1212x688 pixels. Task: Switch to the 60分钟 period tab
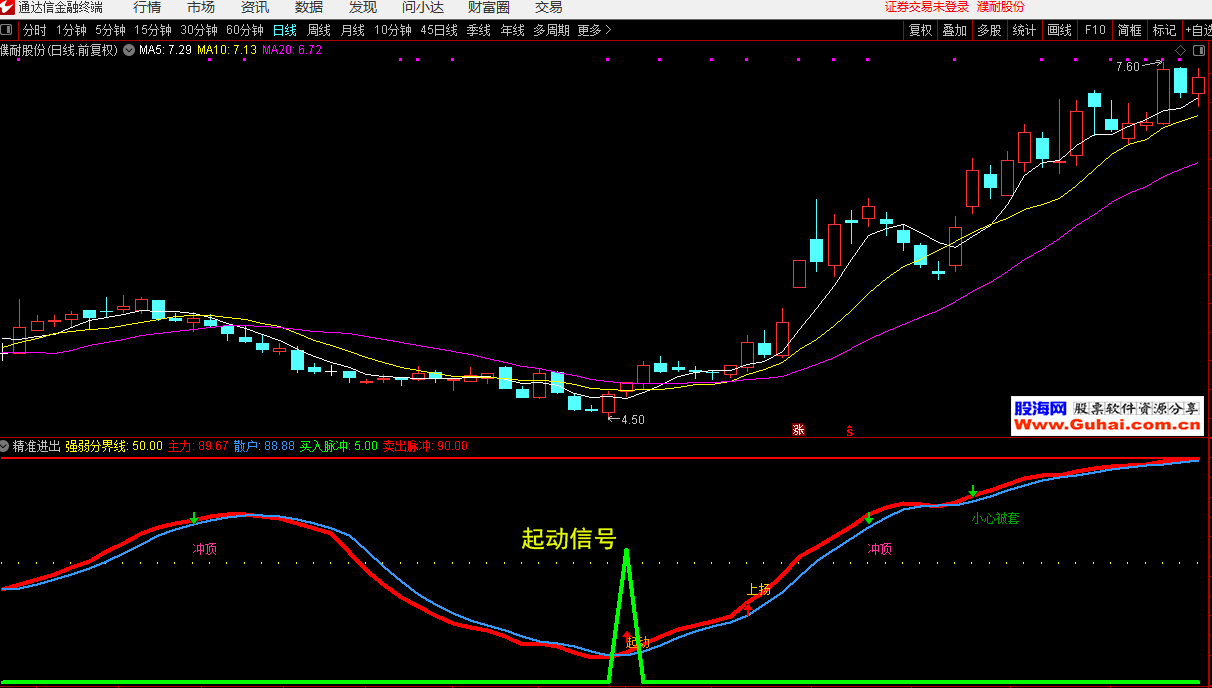tap(244, 30)
